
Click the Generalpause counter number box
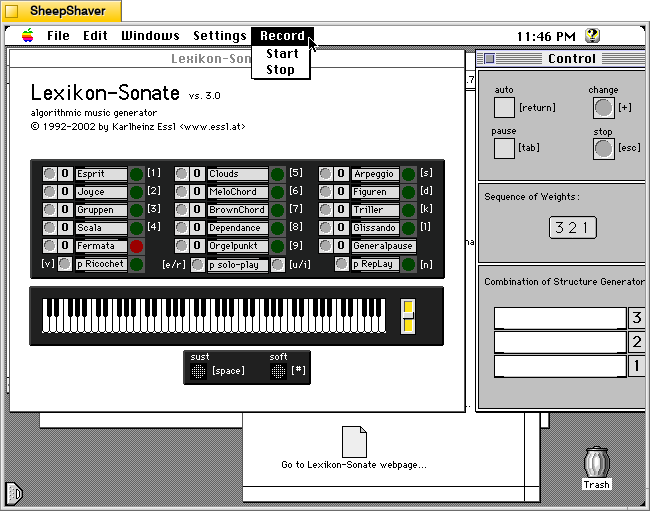341,246
